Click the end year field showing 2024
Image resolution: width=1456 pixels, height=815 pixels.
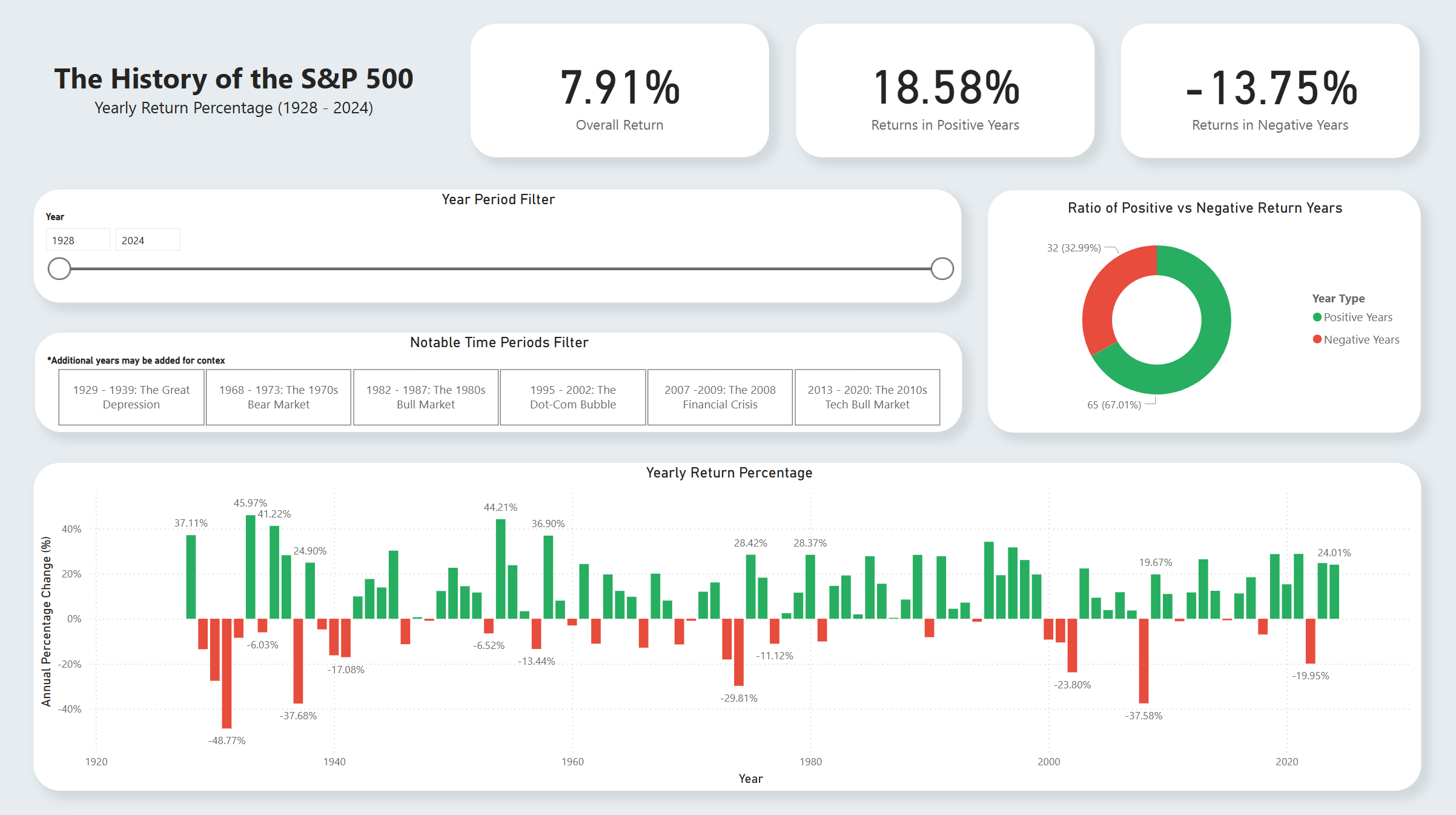[x=148, y=240]
